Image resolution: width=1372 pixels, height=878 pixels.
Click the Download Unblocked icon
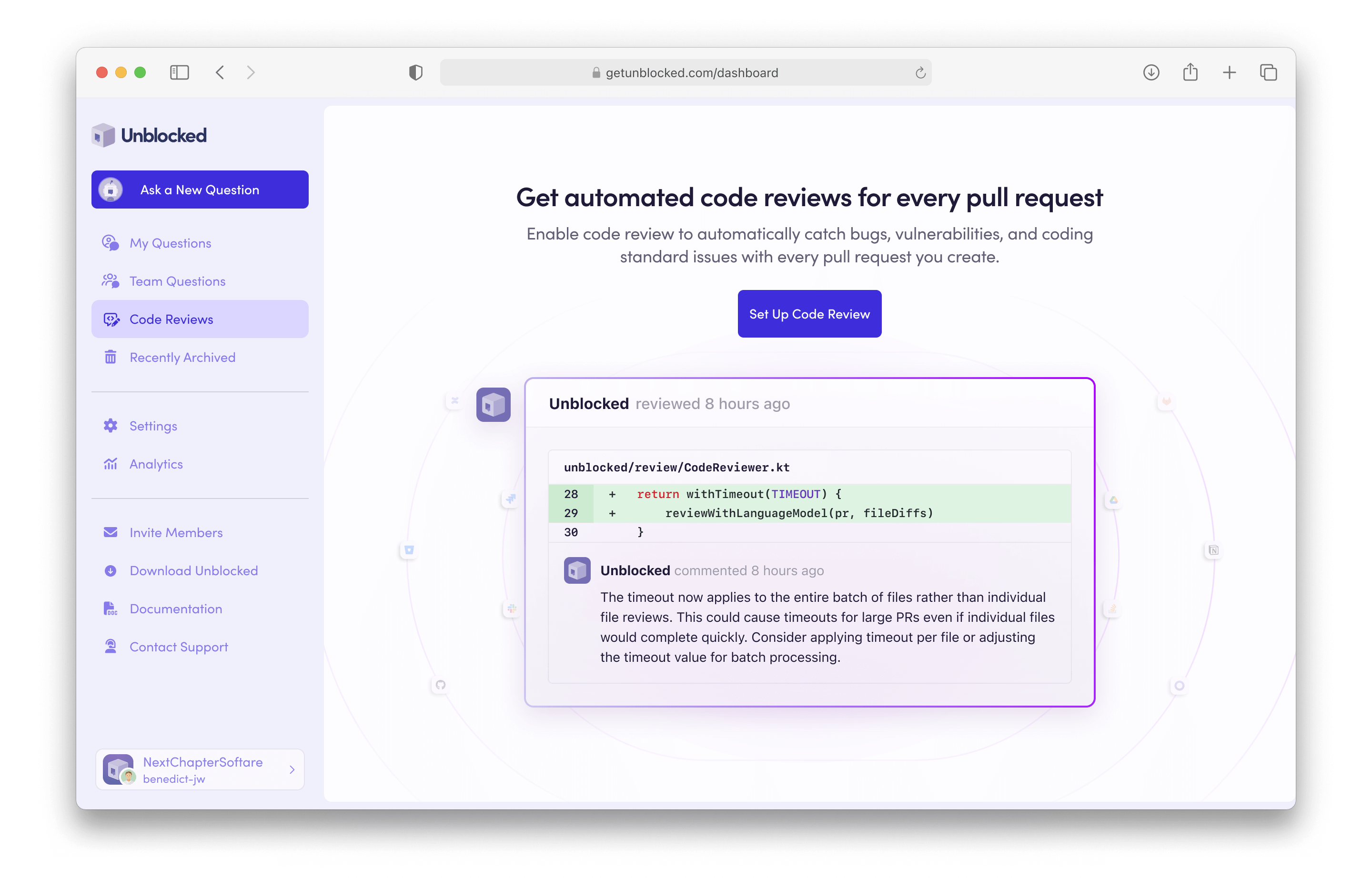(111, 570)
